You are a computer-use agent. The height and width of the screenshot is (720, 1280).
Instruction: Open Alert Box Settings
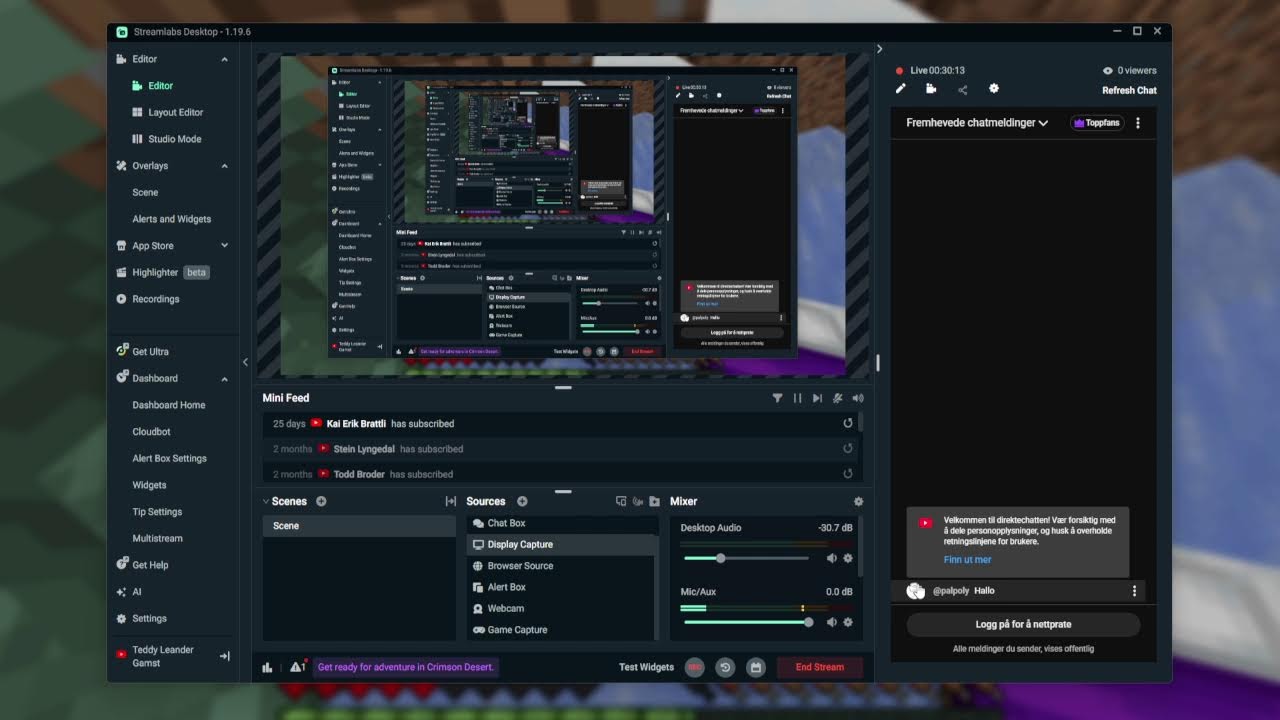point(169,459)
